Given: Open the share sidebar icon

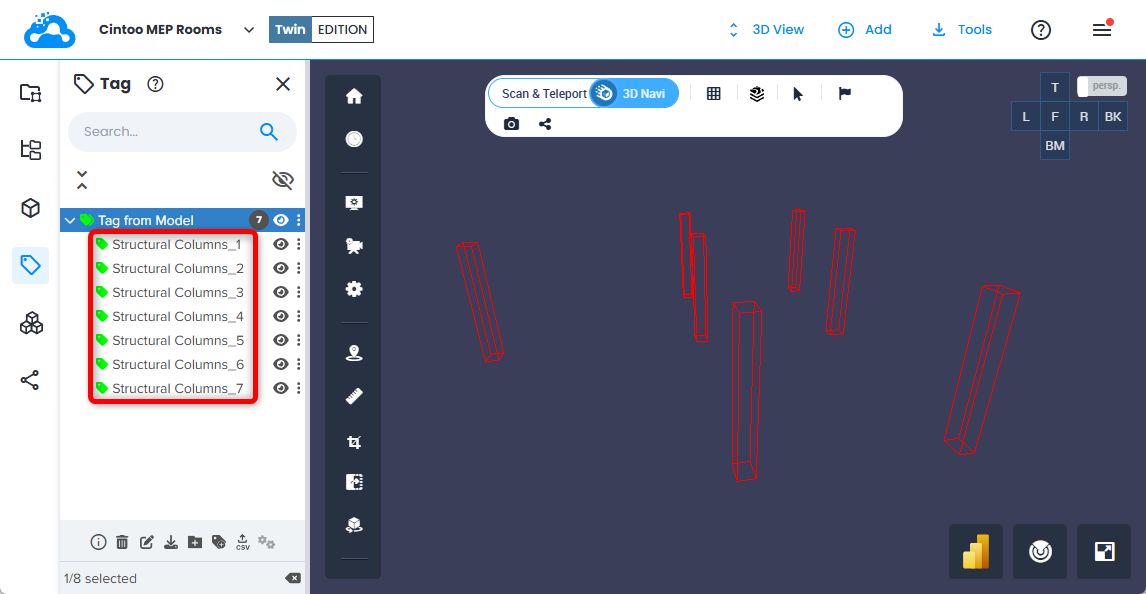Looking at the screenshot, I should click(31, 380).
